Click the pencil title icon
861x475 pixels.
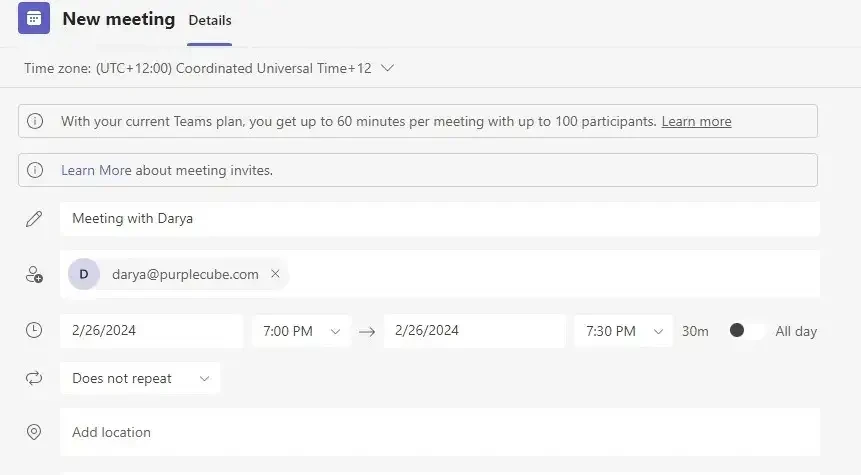click(x=34, y=219)
